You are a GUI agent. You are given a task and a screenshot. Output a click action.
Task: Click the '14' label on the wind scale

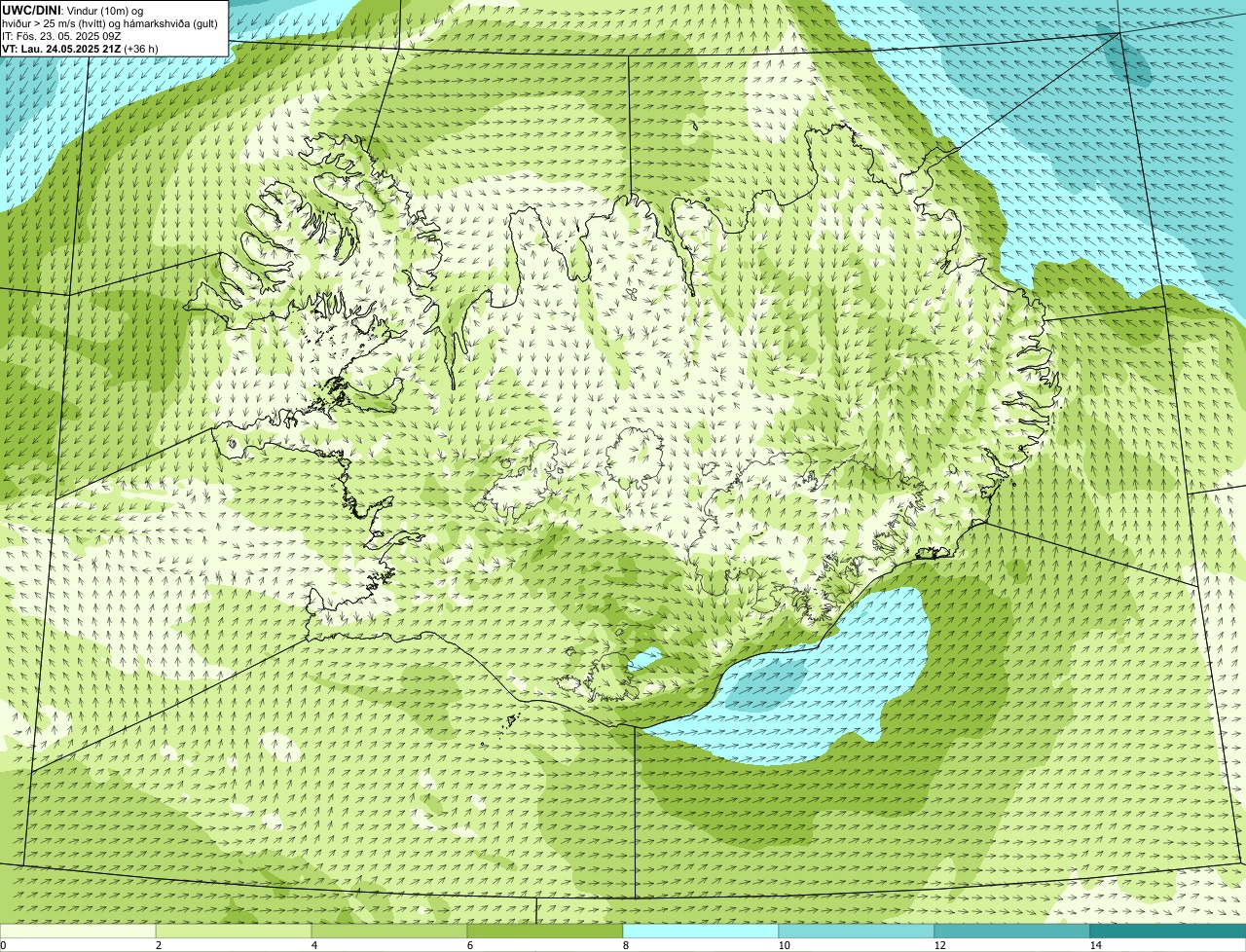1095,945
